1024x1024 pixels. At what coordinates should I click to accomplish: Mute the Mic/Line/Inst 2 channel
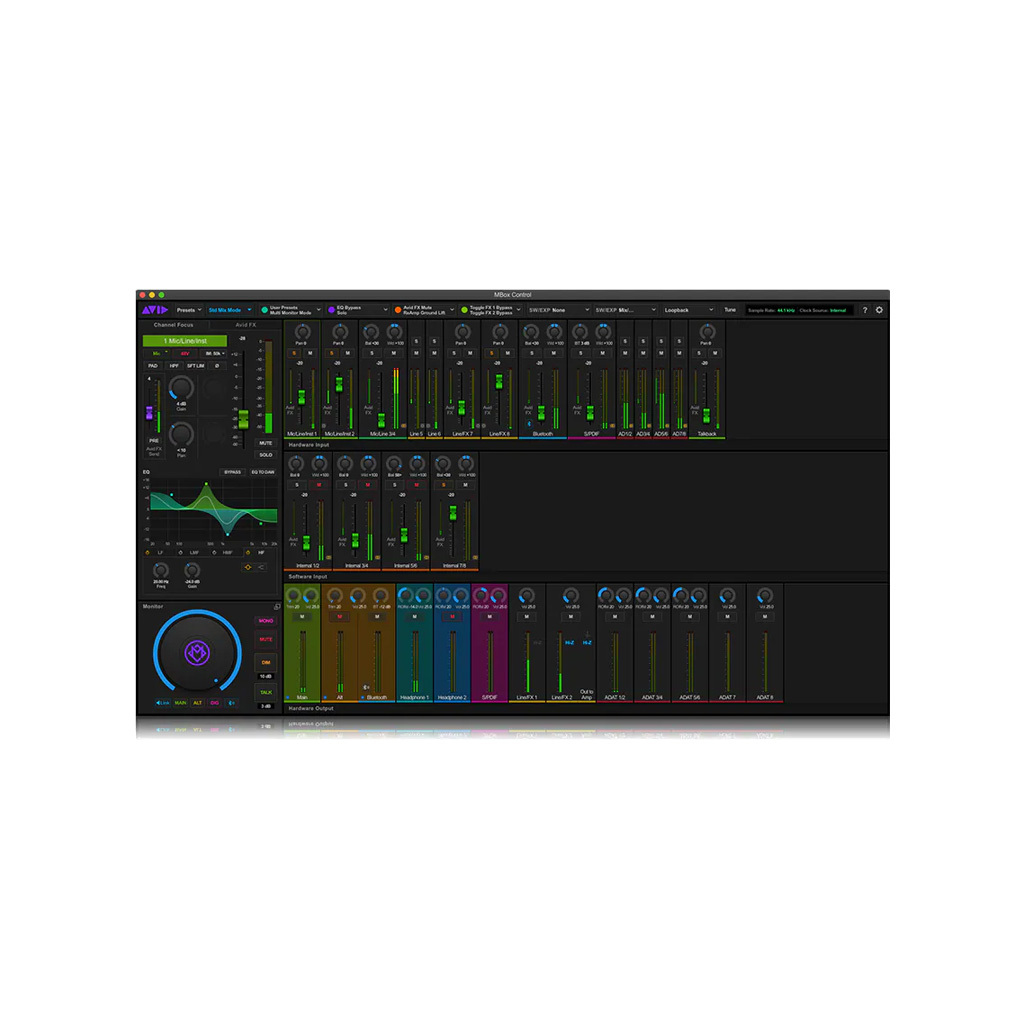click(347, 353)
